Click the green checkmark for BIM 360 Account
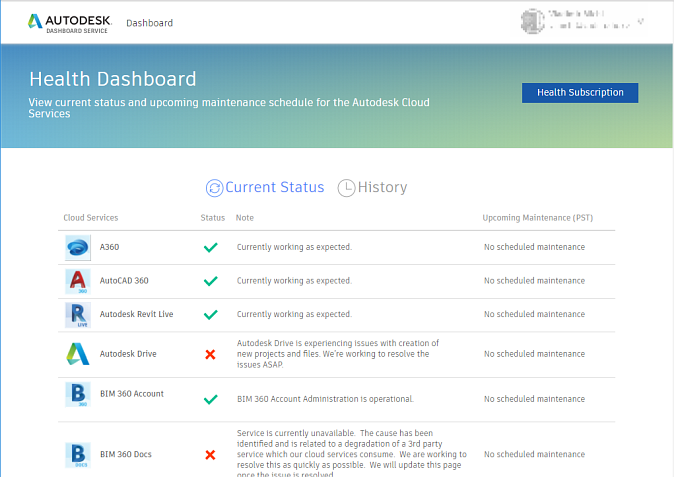Image resolution: width=674 pixels, height=477 pixels. click(x=211, y=400)
